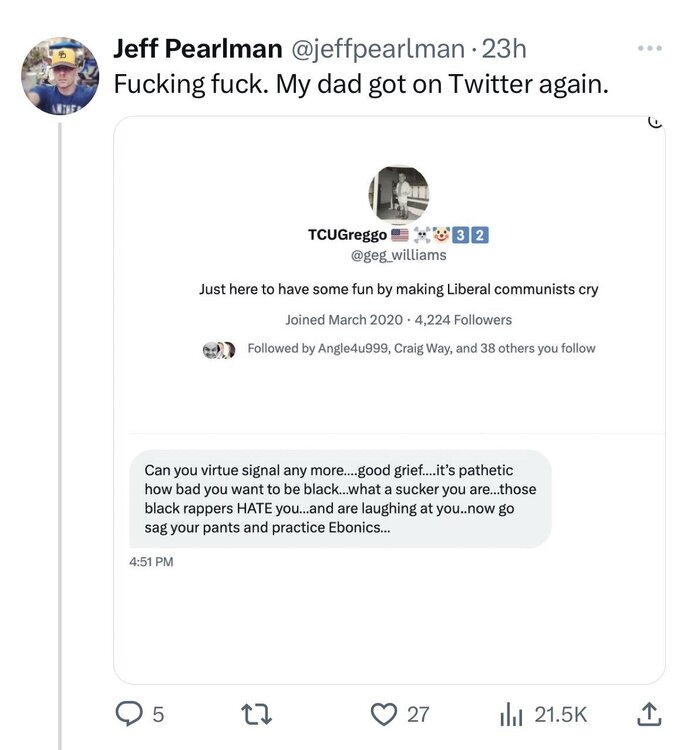The image size is (687, 750).
Task: Click the 4:51 PM message timestamp
Action: [152, 562]
